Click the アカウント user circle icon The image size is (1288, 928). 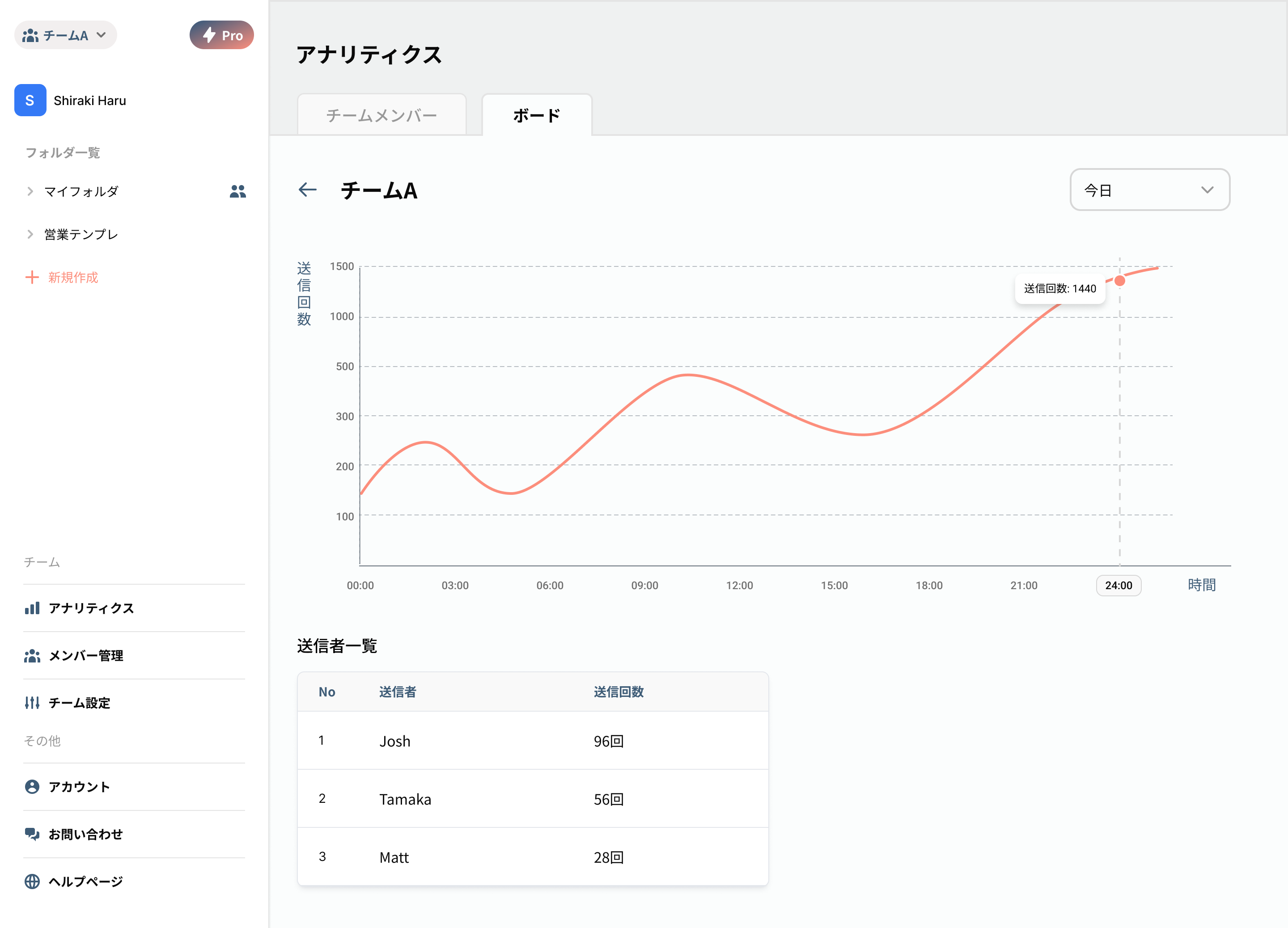click(32, 787)
